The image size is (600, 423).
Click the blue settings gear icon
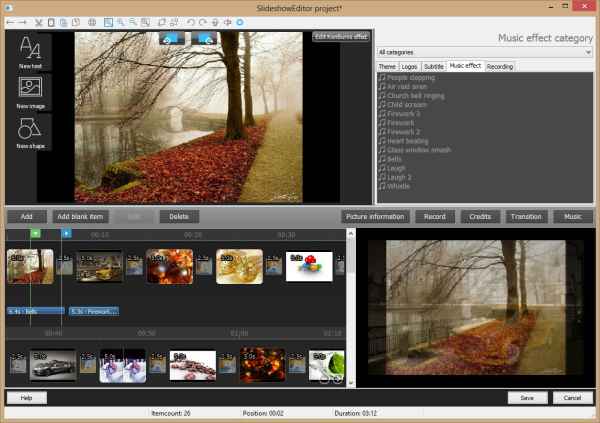click(239, 22)
